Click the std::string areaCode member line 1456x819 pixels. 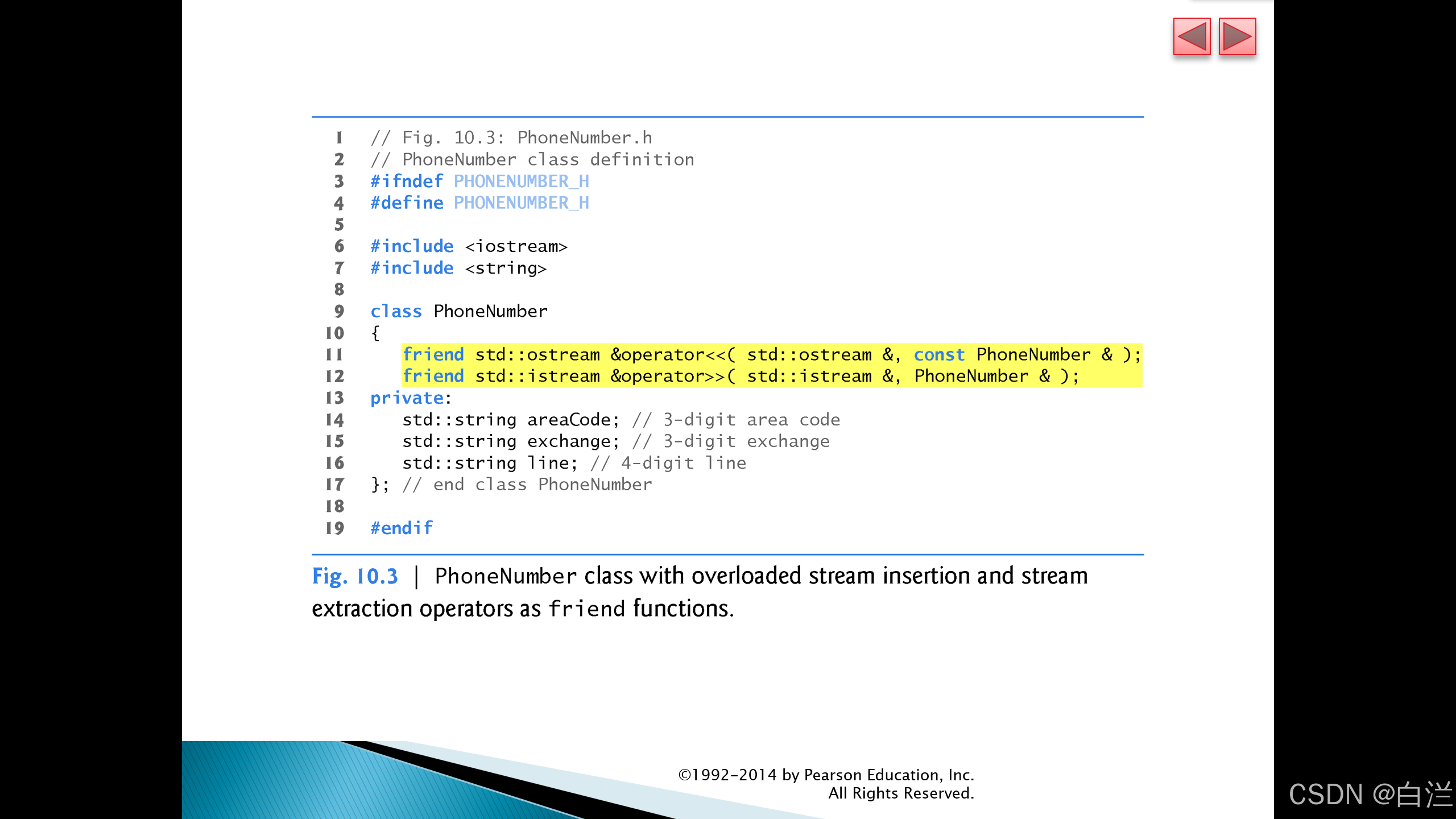[x=620, y=420]
